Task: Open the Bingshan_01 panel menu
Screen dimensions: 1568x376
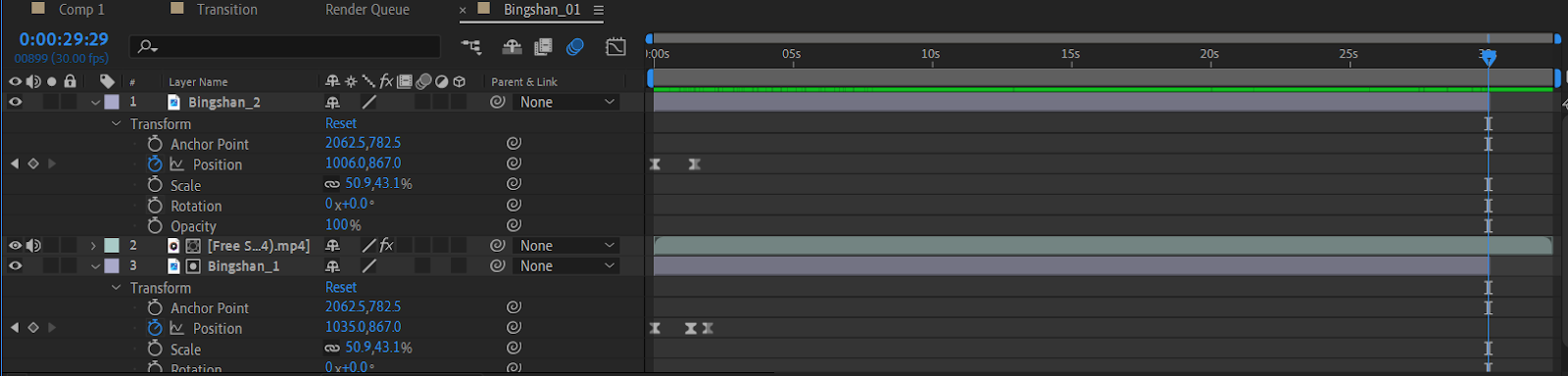Action: [598, 10]
